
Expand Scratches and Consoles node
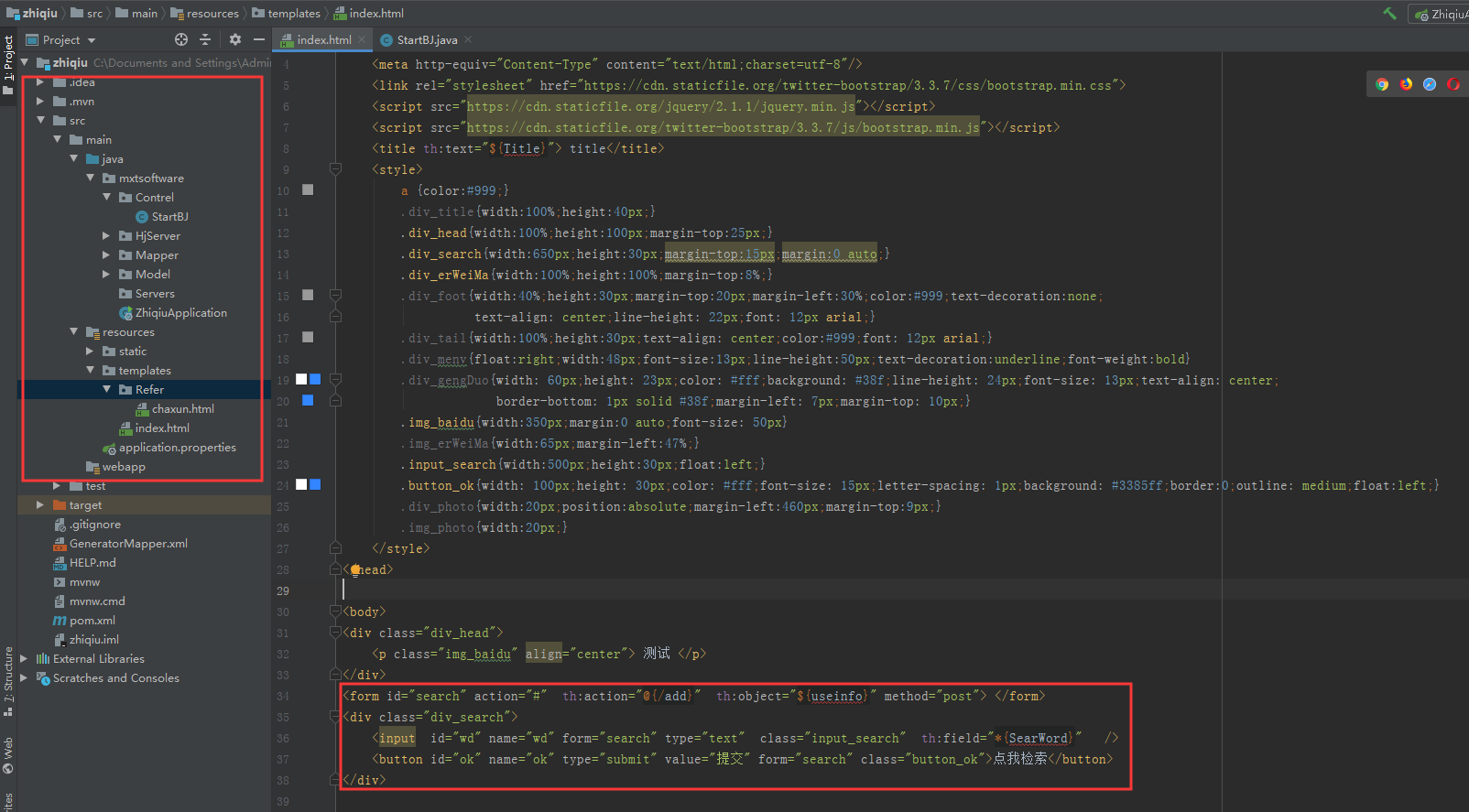click(24, 677)
